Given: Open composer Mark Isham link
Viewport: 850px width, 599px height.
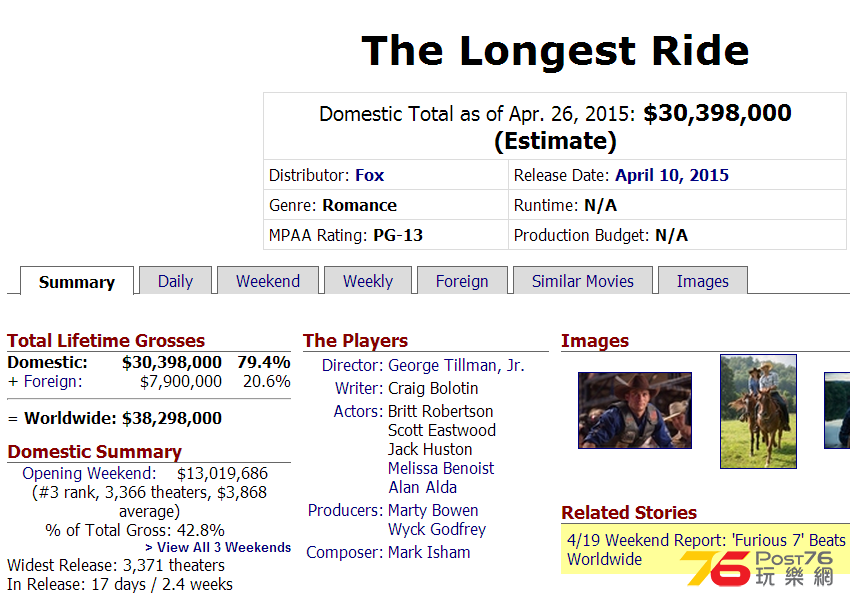Looking at the screenshot, I should pos(429,552).
